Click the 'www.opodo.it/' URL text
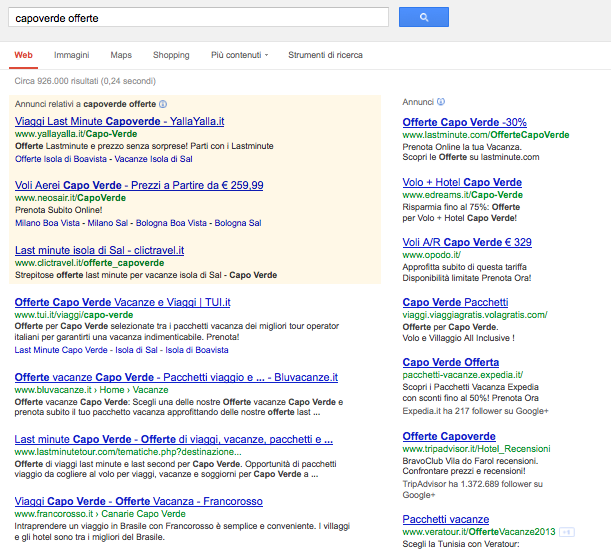Viewport: 611px width, 549px height. pos(431,255)
